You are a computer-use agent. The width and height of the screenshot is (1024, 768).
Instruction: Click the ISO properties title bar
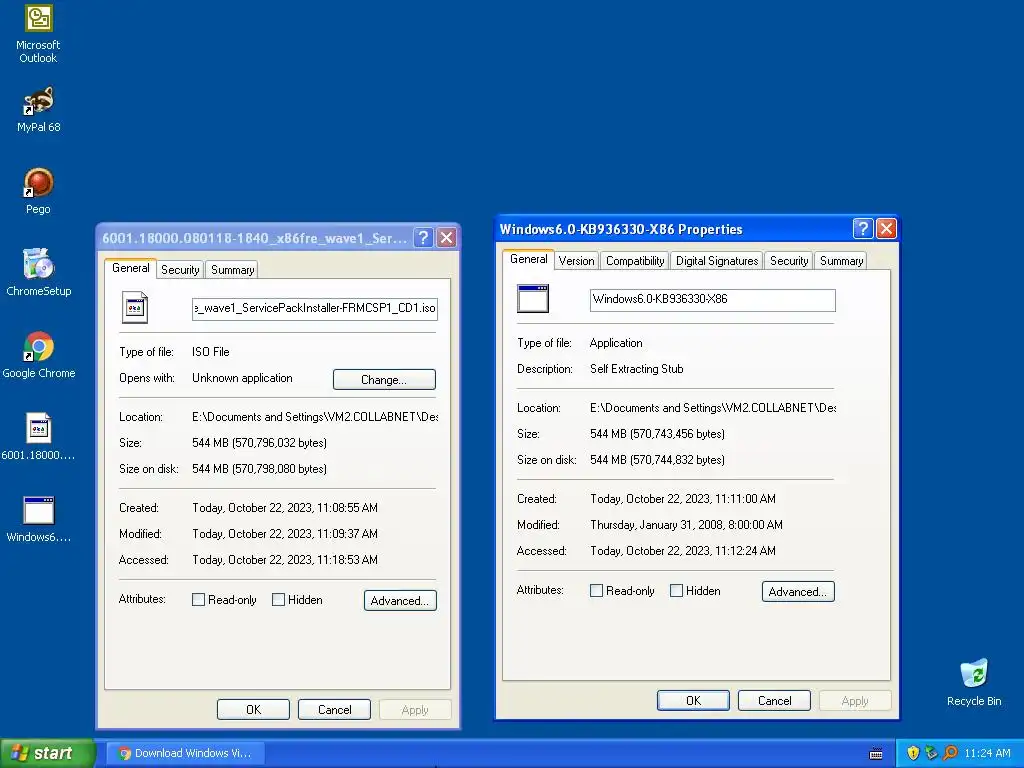(255, 238)
